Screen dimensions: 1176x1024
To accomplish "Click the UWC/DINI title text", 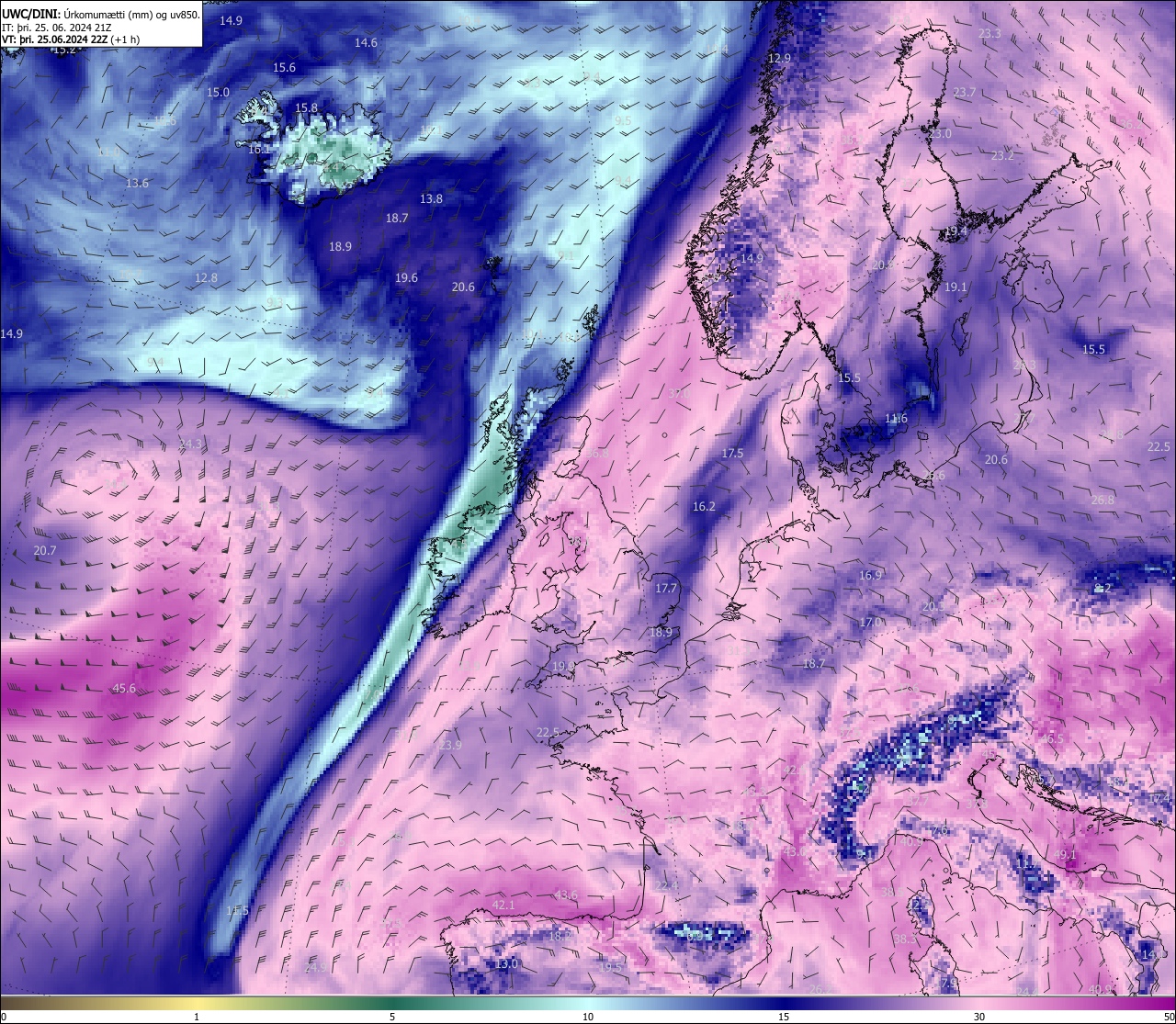I will click(x=28, y=13).
